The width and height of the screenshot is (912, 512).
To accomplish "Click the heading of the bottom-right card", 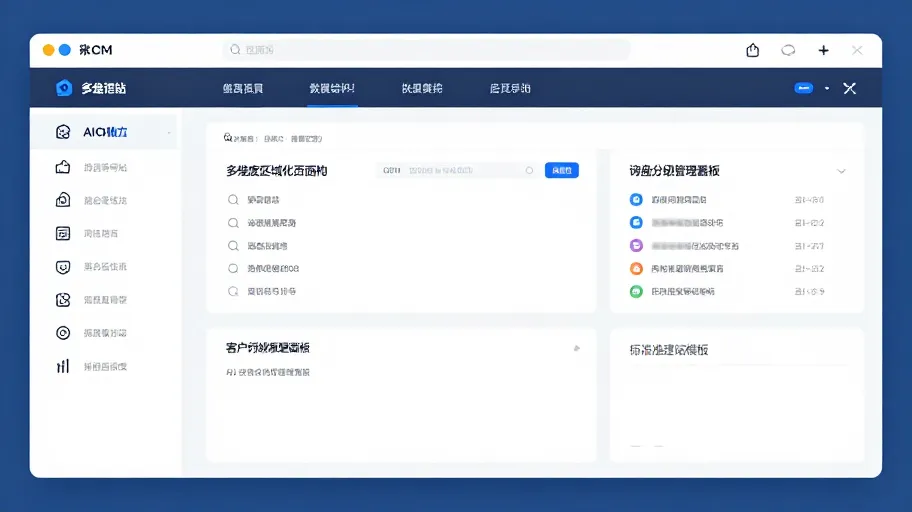I will pos(669,350).
